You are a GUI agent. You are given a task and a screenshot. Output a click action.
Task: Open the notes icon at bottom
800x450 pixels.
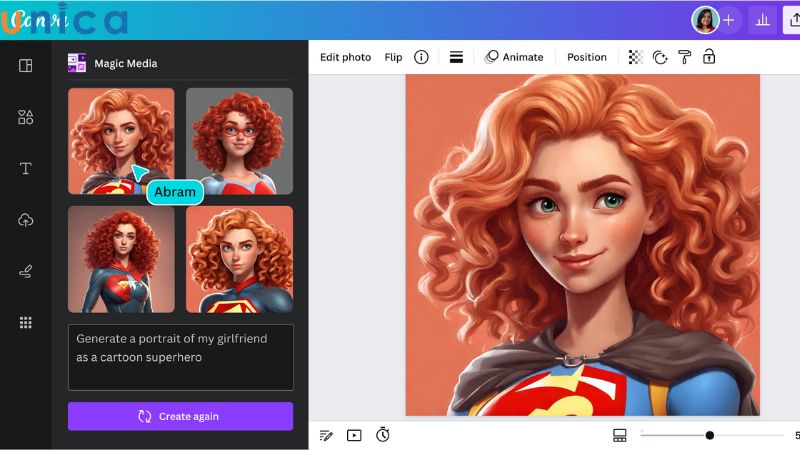click(326, 435)
